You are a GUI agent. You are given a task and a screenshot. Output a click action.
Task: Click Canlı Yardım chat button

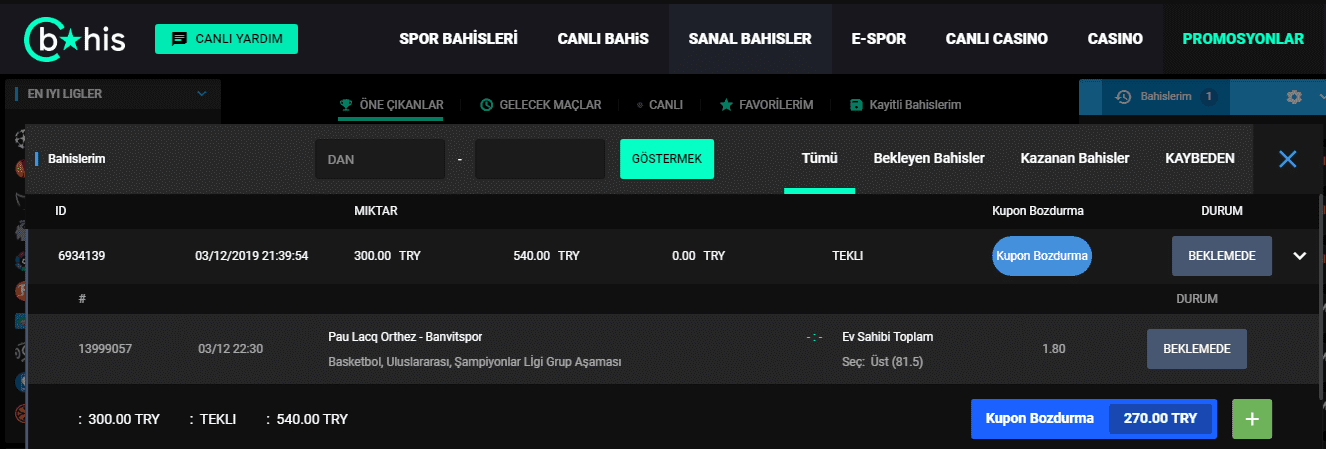pos(226,39)
